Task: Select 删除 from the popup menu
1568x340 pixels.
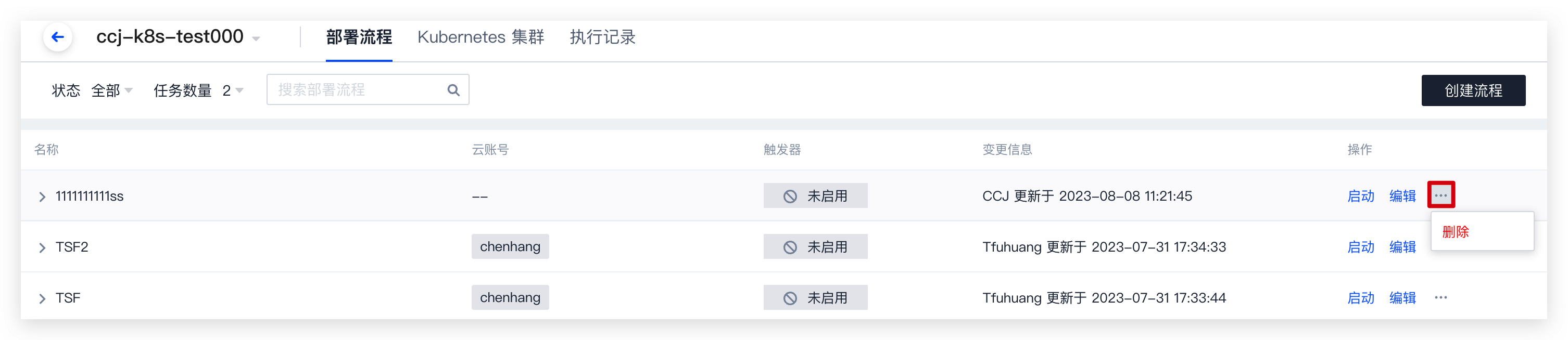Action: [1456, 232]
